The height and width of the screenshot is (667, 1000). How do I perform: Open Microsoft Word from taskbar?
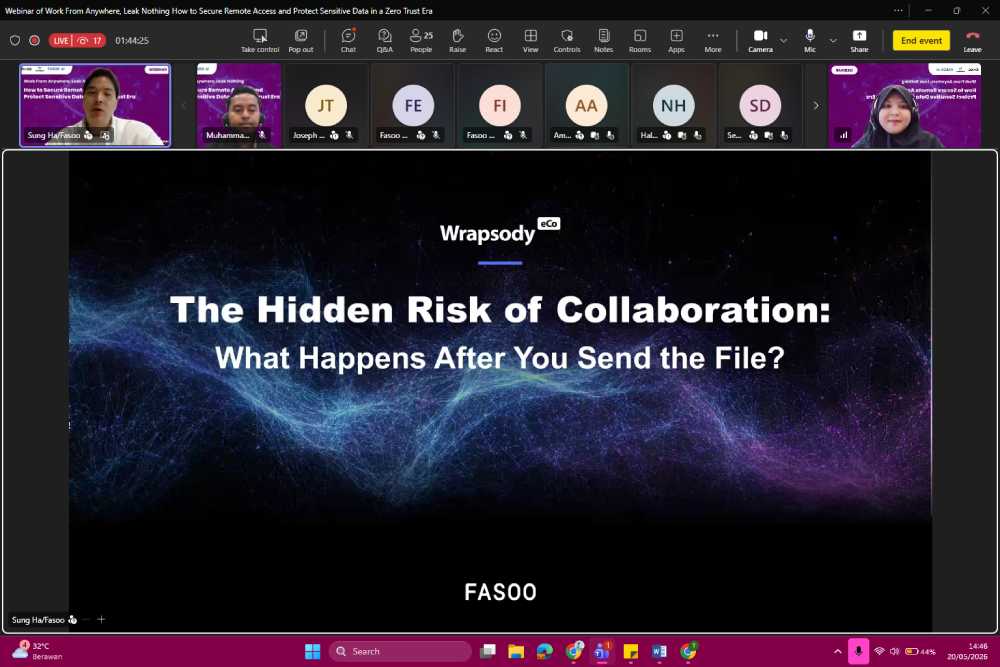pos(659,651)
